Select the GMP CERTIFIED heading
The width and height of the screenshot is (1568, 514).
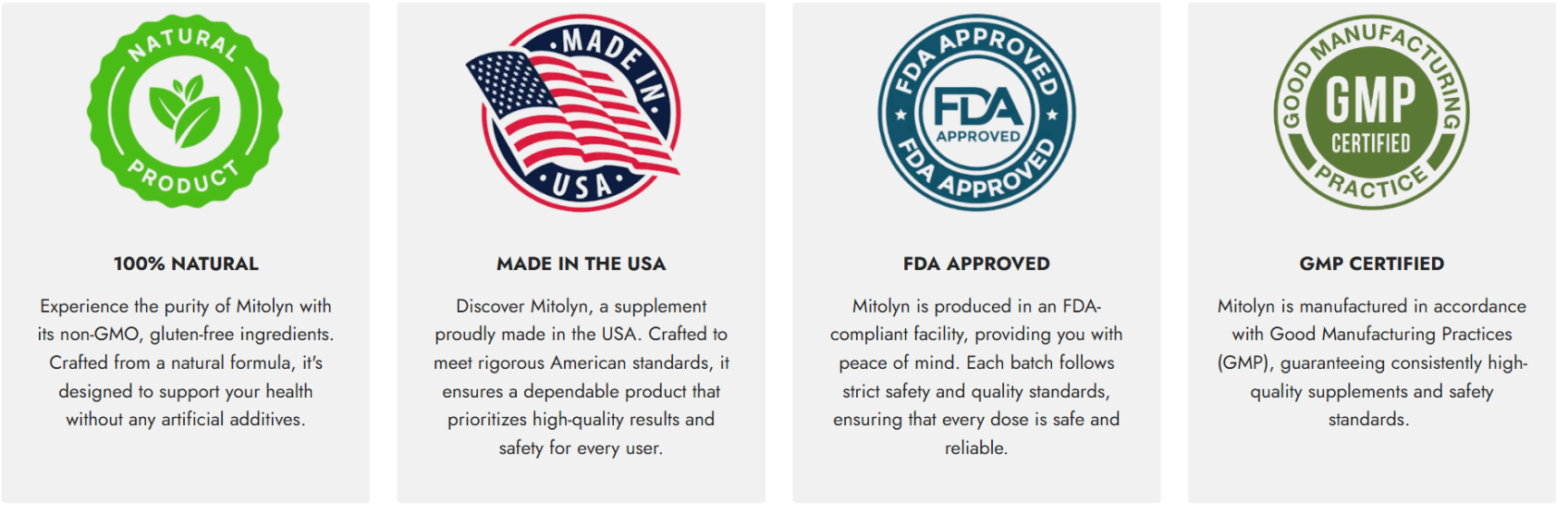coord(1372,263)
